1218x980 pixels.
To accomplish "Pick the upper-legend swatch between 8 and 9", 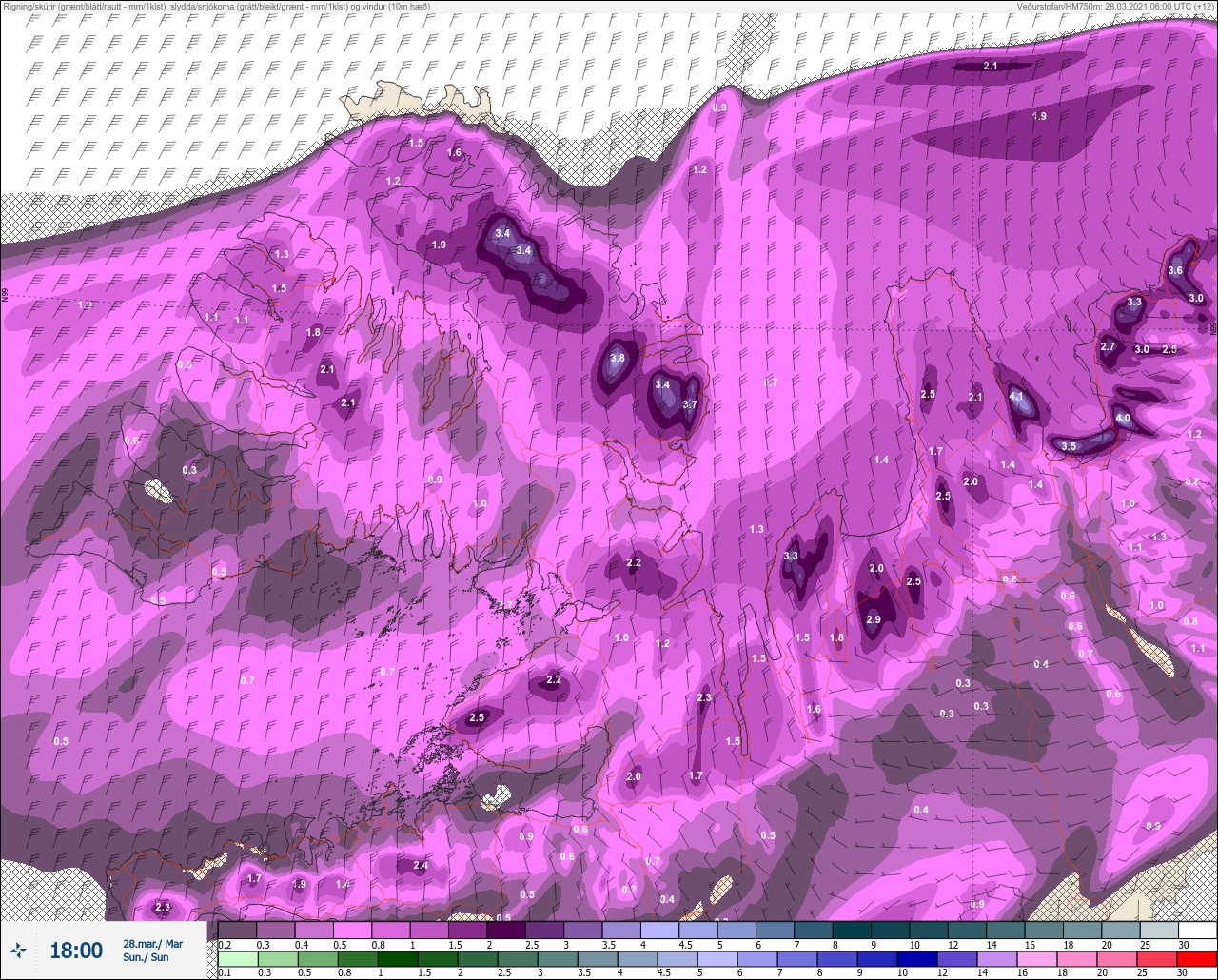I will (852, 930).
